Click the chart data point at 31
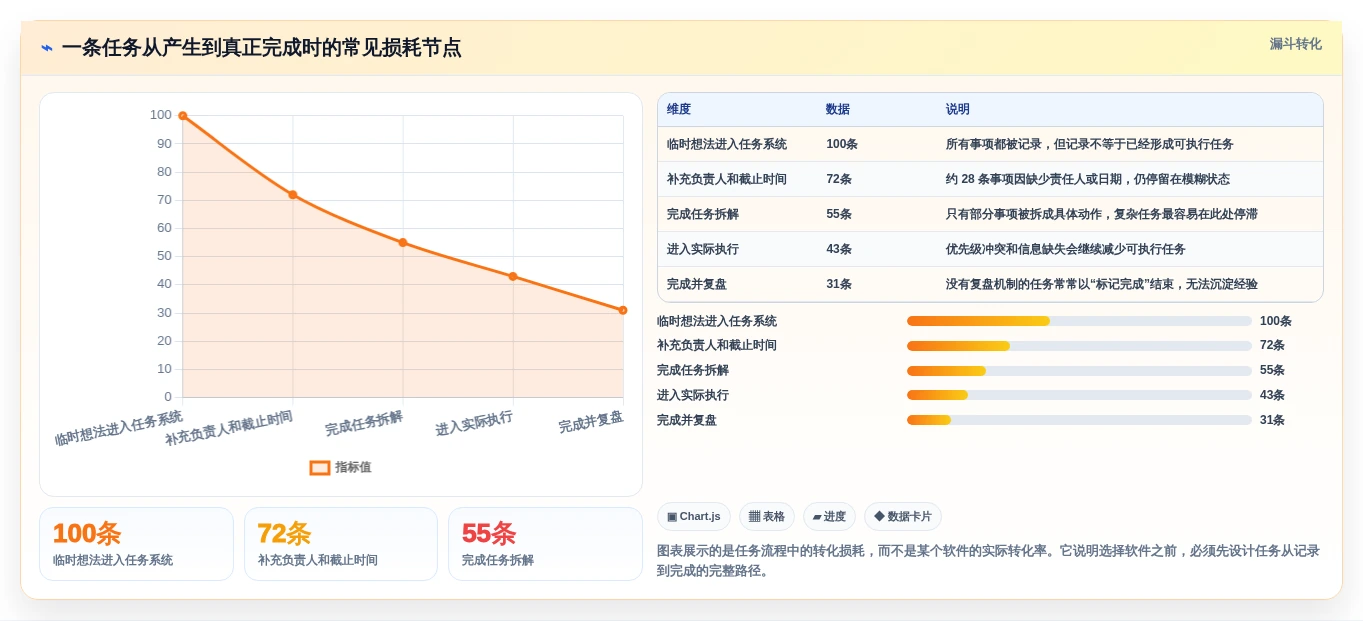 point(623,310)
